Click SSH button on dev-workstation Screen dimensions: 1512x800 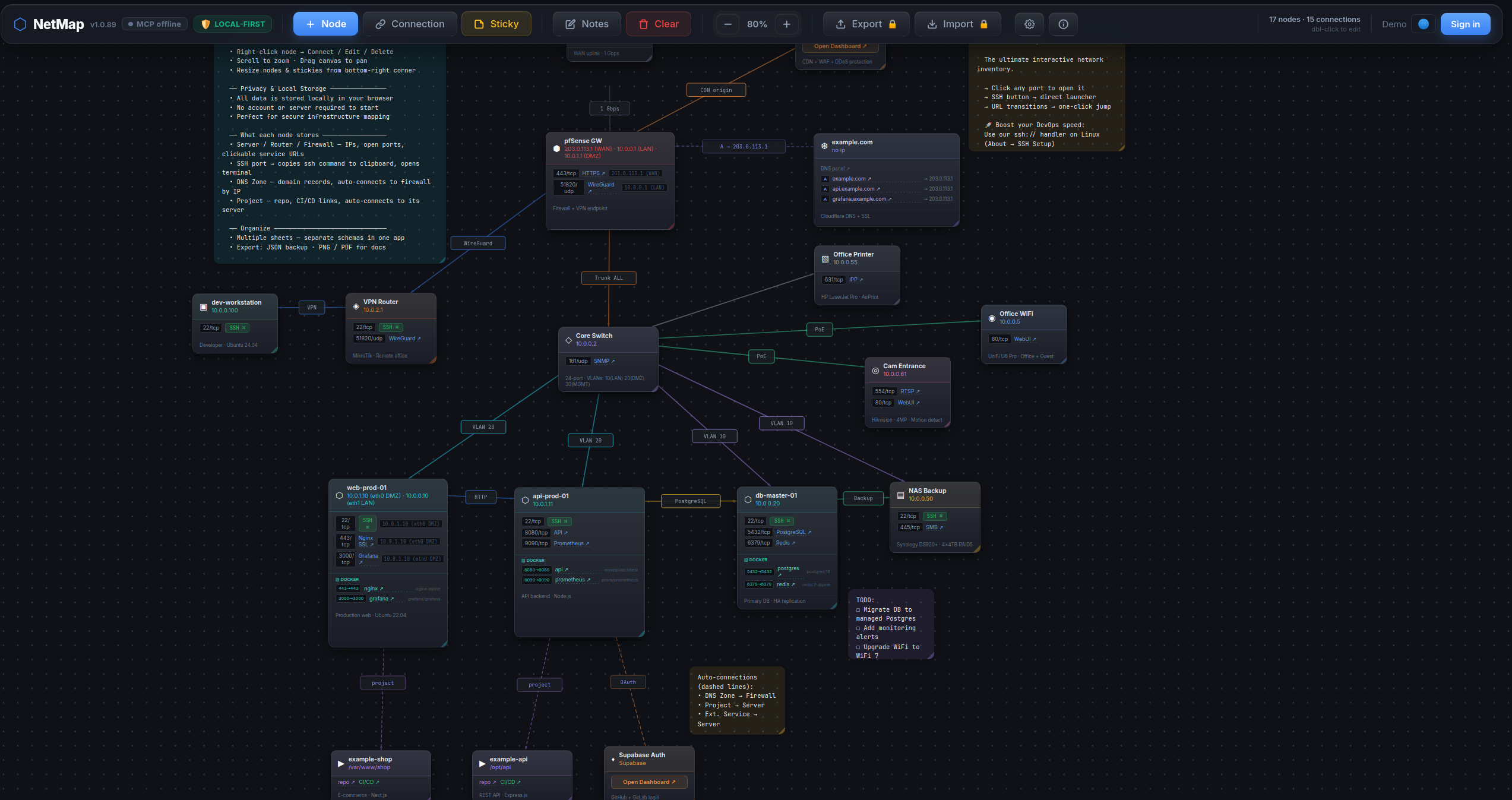coord(237,328)
